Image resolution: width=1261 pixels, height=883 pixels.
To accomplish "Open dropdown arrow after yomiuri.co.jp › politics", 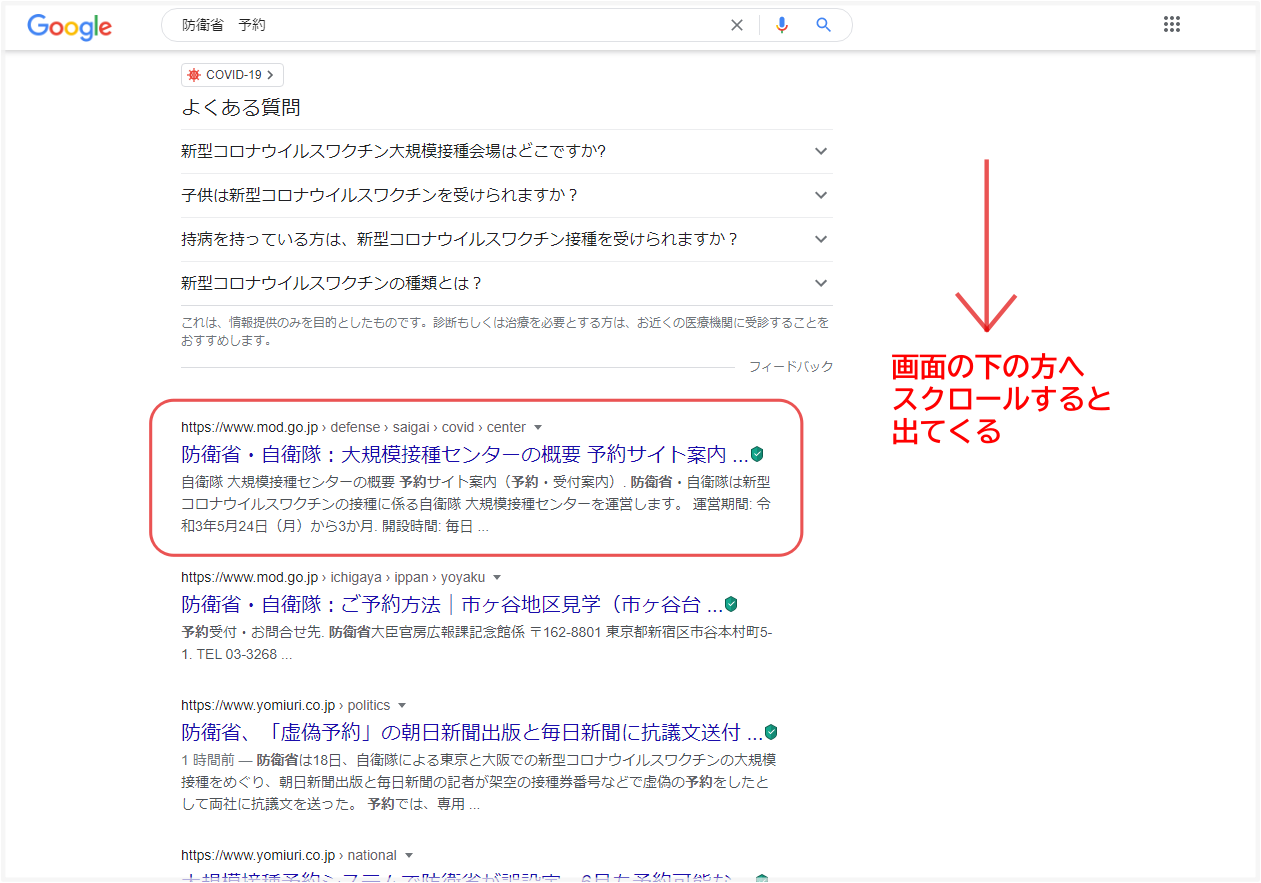I will click(402, 706).
